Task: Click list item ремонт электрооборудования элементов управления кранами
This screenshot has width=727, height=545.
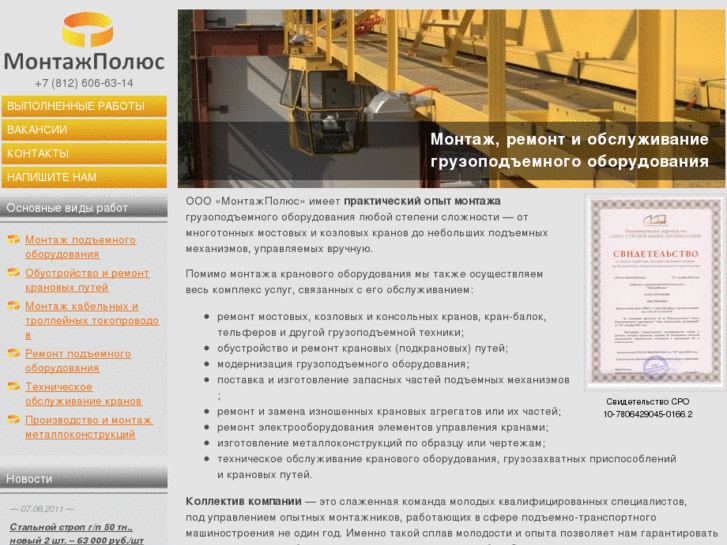Action: (x=383, y=427)
